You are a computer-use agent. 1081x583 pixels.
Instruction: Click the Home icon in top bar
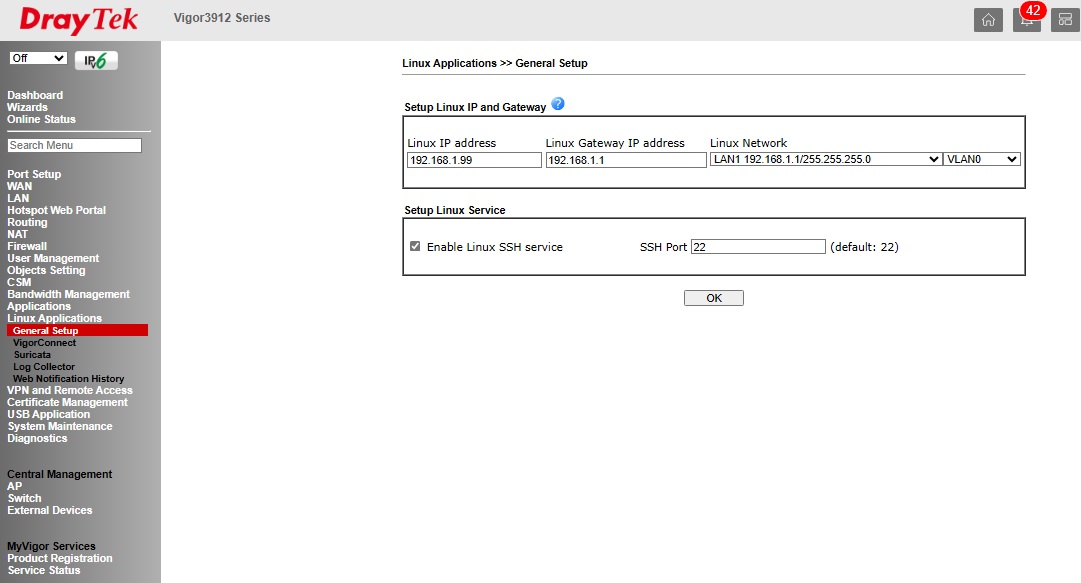click(988, 20)
